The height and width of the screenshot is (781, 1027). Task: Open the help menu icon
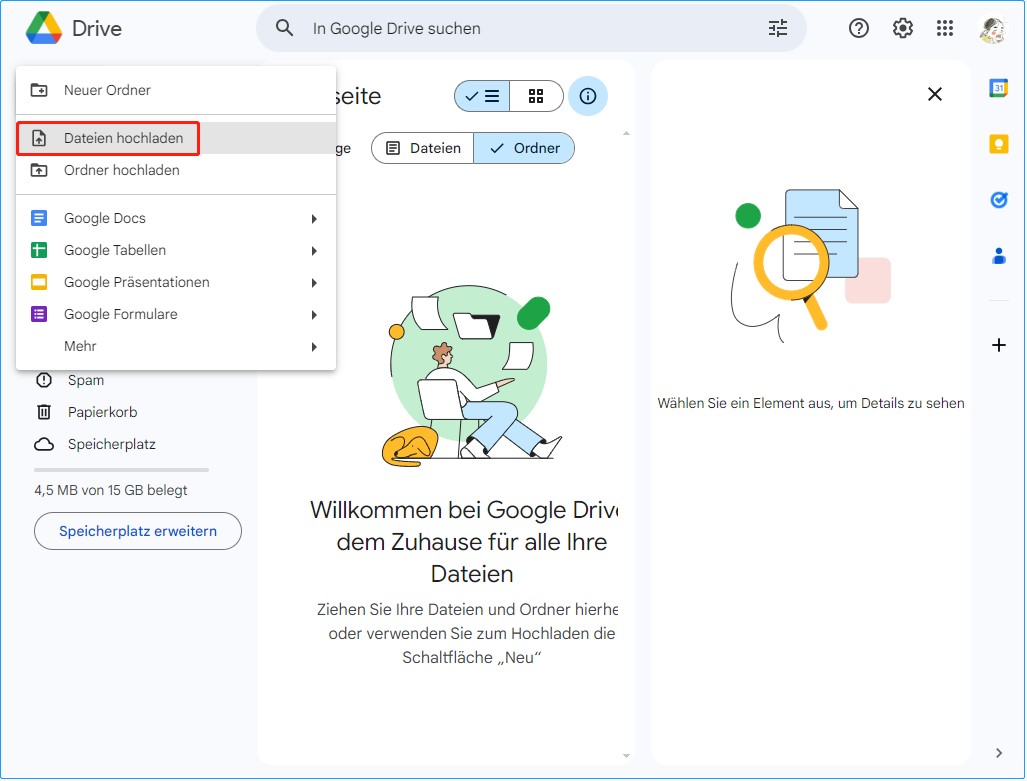point(858,28)
